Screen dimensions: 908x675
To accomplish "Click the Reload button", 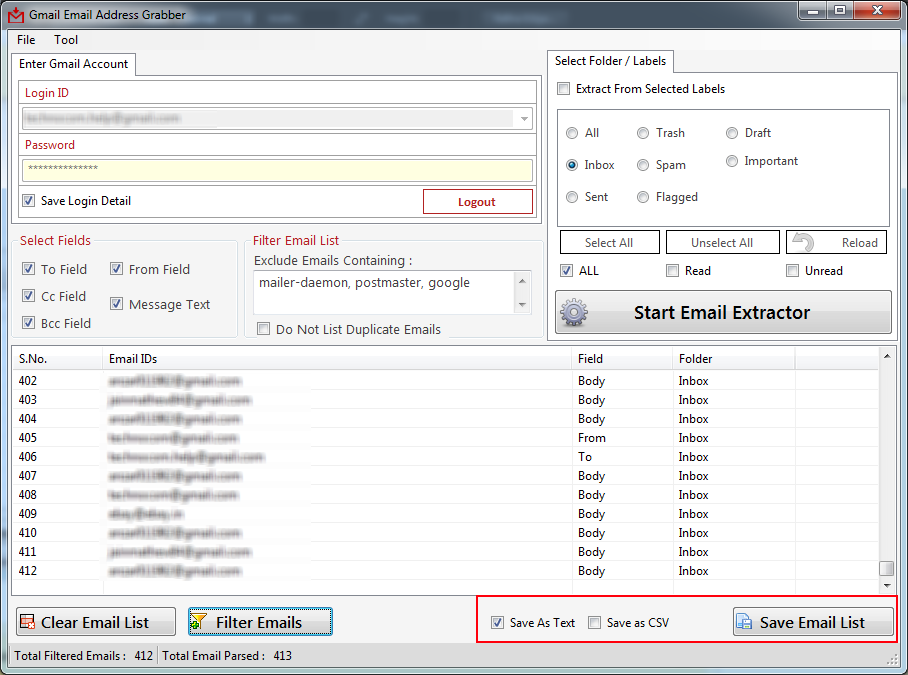I will point(836,243).
